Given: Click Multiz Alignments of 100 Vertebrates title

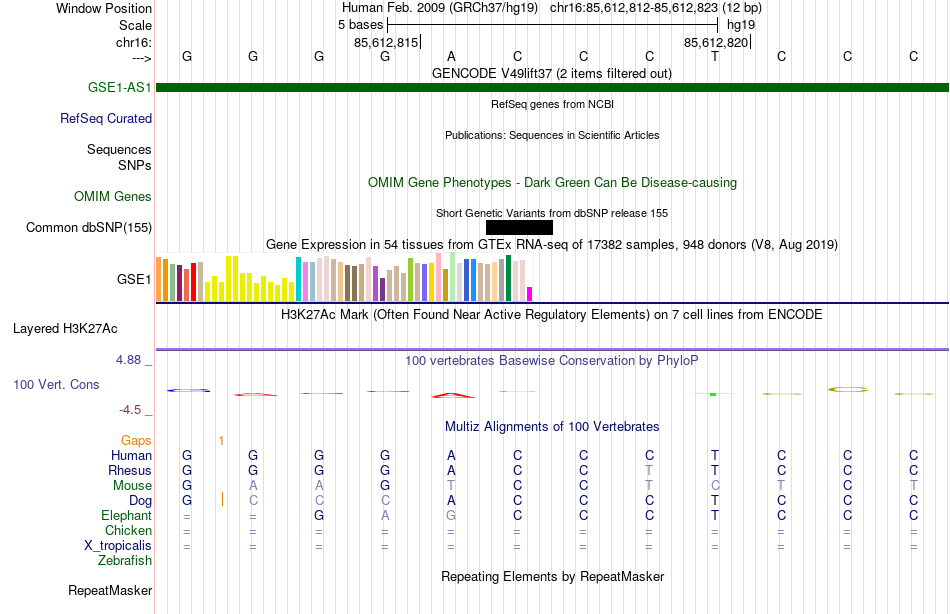Looking at the screenshot, I should [x=552, y=426].
